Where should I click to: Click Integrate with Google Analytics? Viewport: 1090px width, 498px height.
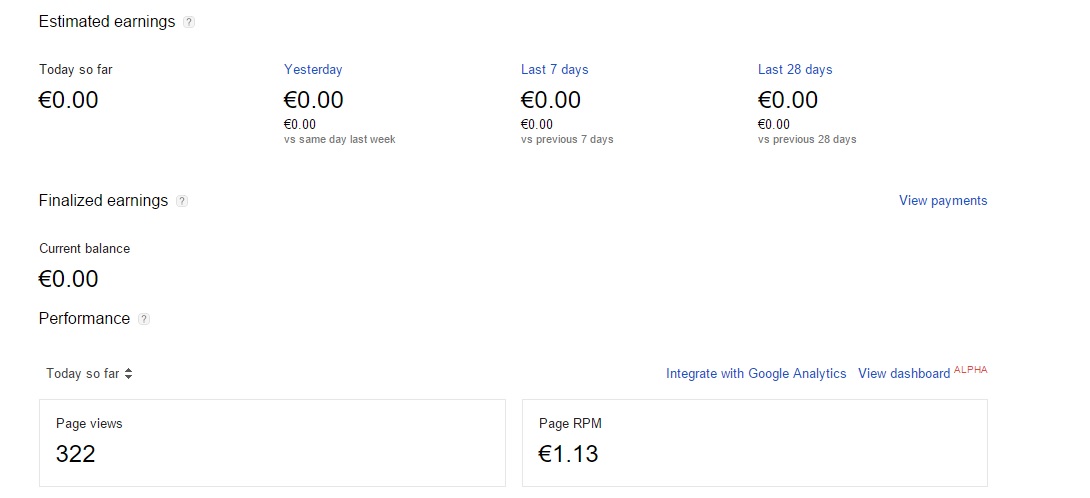(756, 374)
